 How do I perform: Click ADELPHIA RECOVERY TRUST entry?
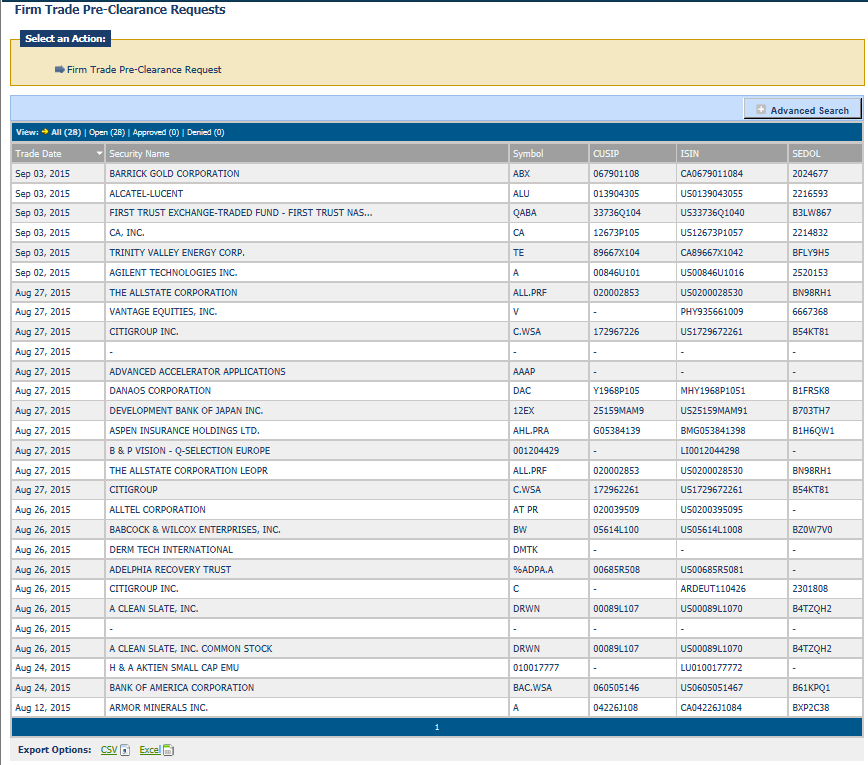pos(170,570)
